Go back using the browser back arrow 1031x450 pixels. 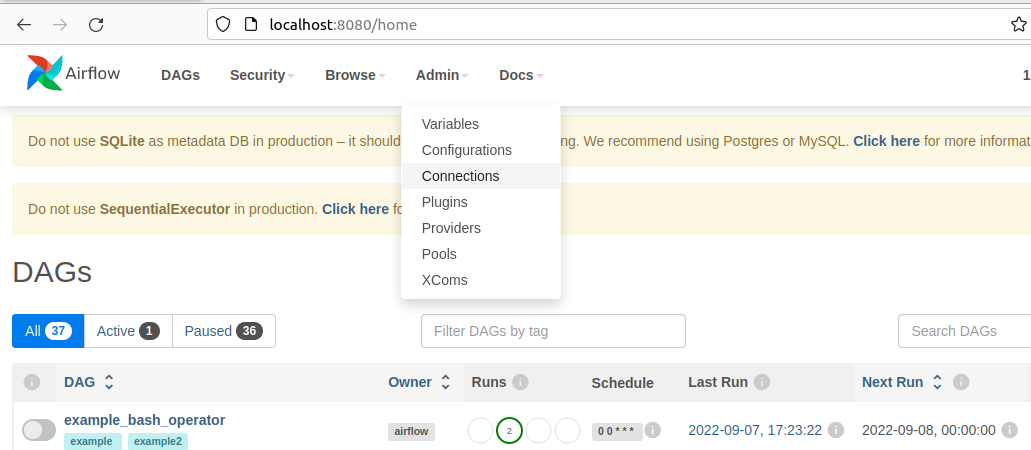tap(24, 25)
